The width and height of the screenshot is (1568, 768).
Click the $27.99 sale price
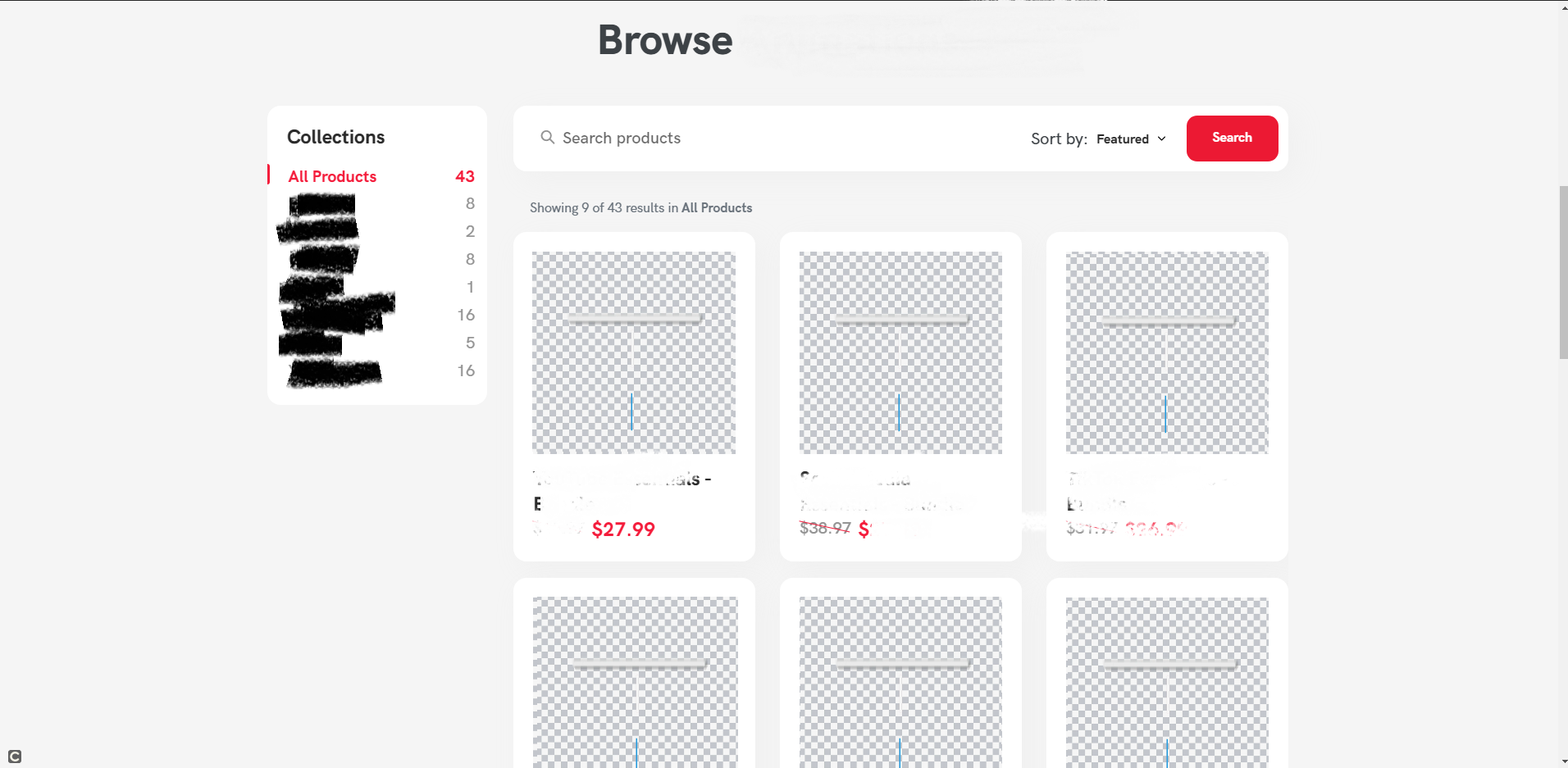click(623, 529)
